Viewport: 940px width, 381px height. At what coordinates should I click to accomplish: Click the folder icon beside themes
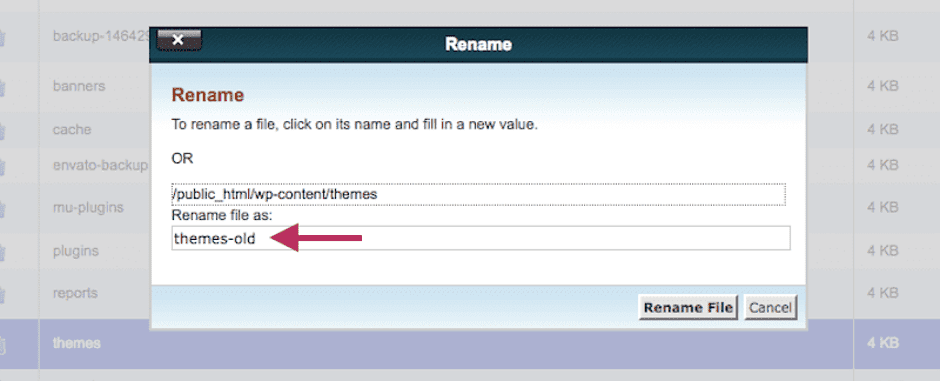tap(2, 345)
